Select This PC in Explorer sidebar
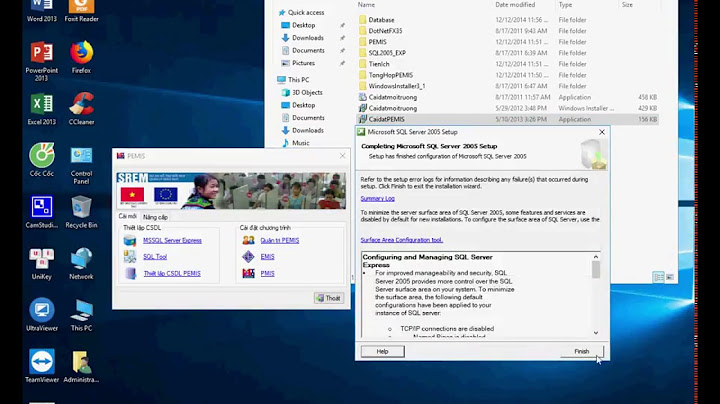Image resolution: width=720 pixels, height=404 pixels. click(294, 79)
